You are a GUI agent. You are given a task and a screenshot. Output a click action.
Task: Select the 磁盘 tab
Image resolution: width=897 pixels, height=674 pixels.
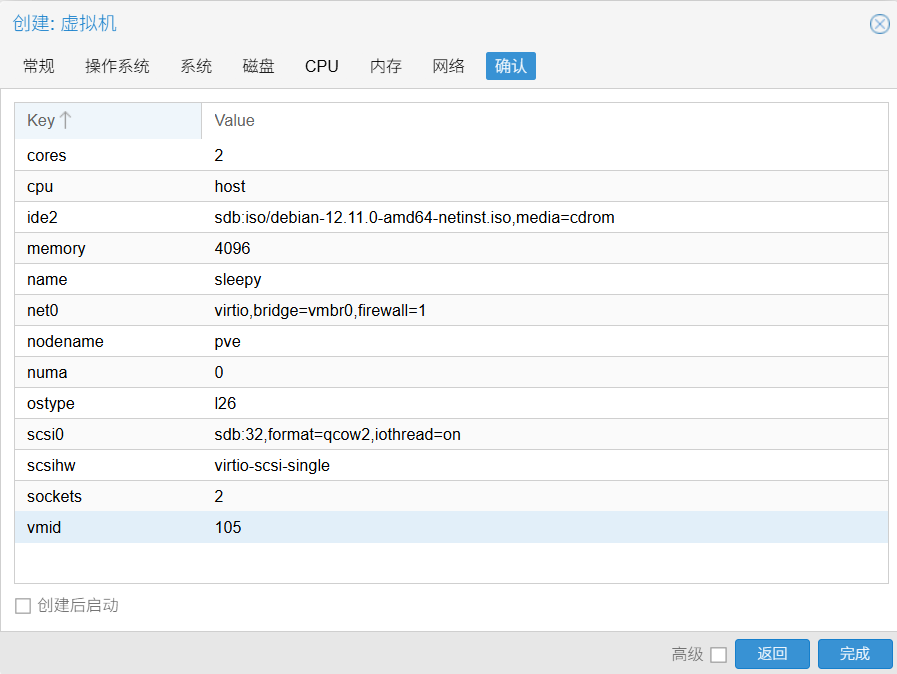pyautogui.click(x=259, y=66)
